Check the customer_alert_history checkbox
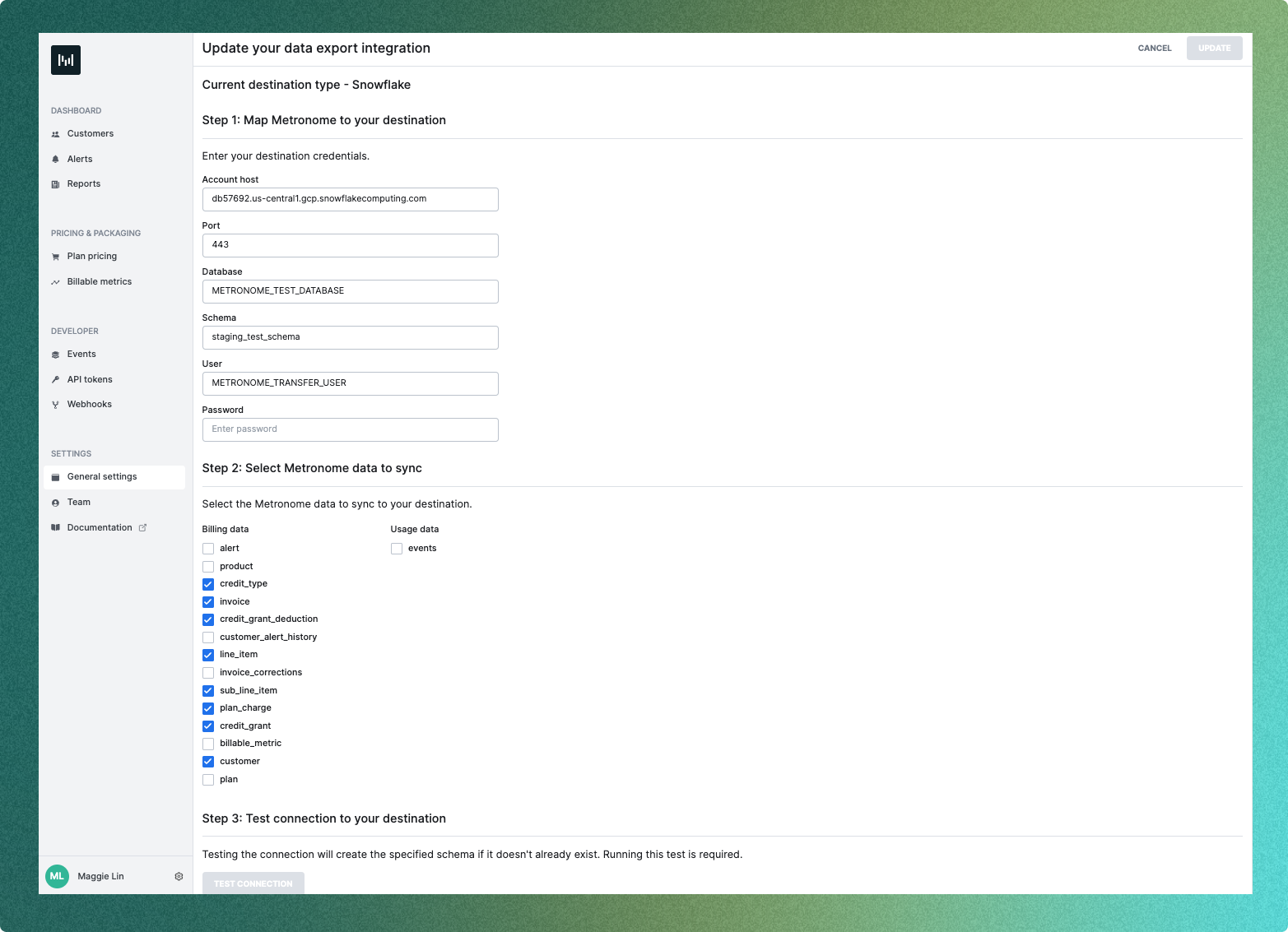This screenshot has width=1288, height=932. tap(208, 638)
